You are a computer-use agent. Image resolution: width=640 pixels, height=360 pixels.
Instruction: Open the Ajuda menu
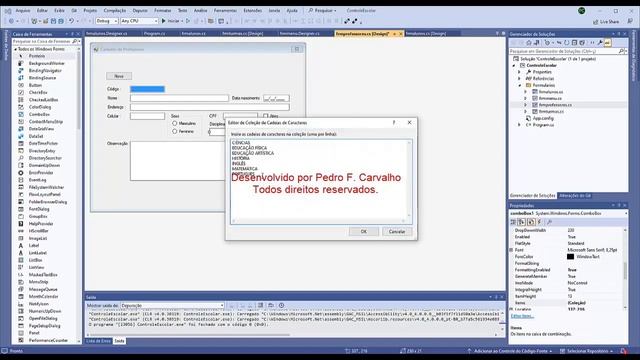(292, 10)
